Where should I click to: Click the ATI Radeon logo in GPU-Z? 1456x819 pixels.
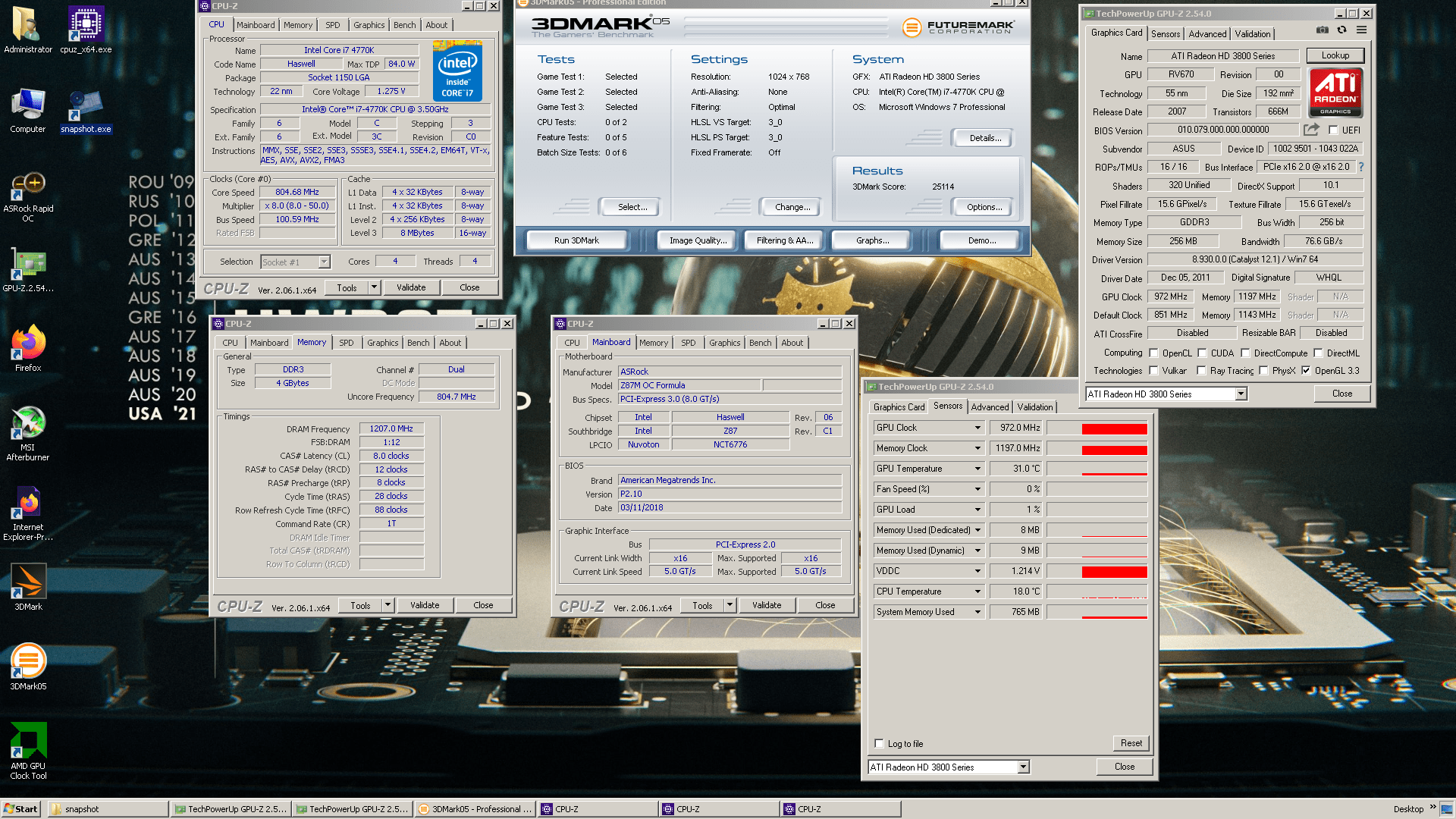tap(1335, 93)
